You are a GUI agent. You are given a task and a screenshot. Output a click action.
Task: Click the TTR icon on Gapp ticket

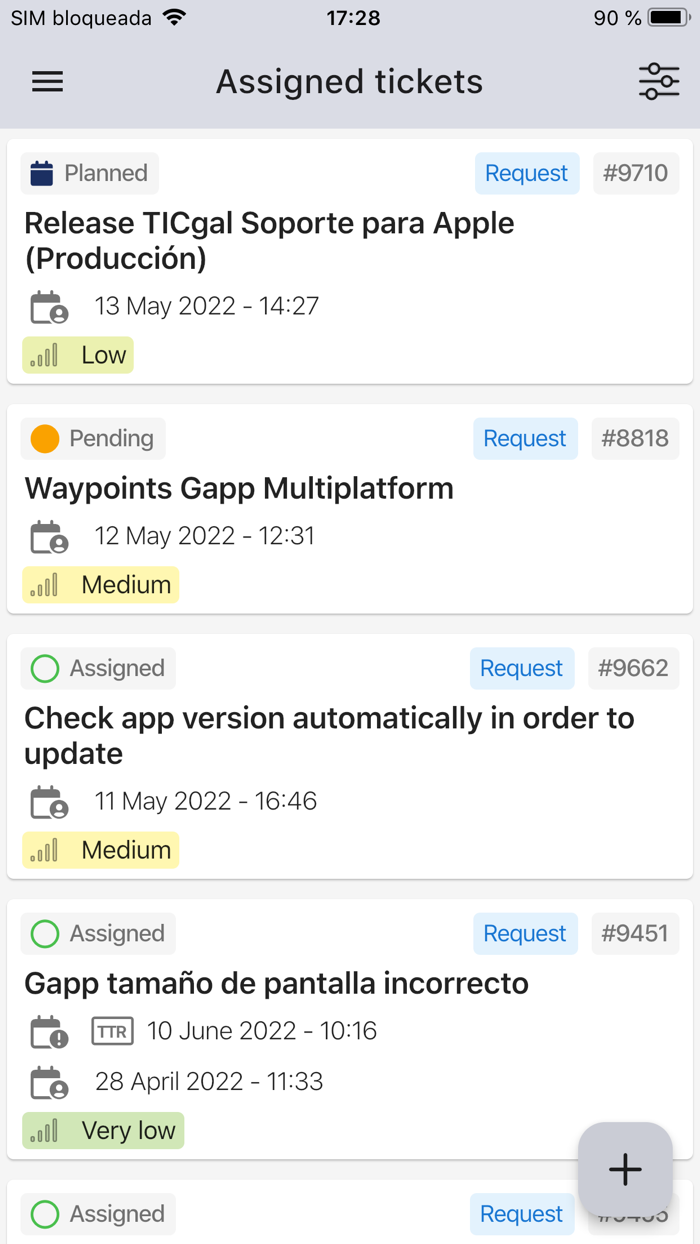112,1031
